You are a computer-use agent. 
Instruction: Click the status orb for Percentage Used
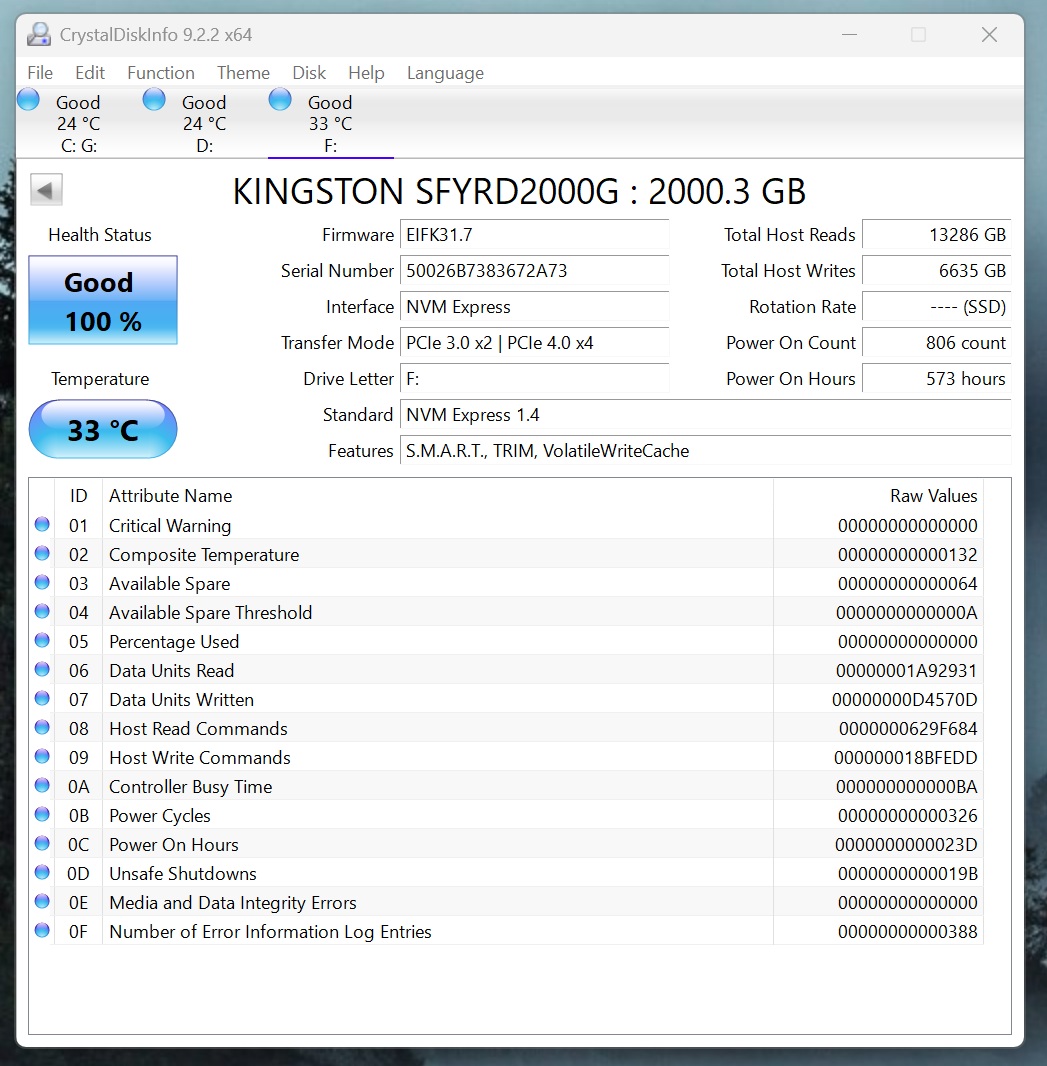pyautogui.click(x=42, y=640)
